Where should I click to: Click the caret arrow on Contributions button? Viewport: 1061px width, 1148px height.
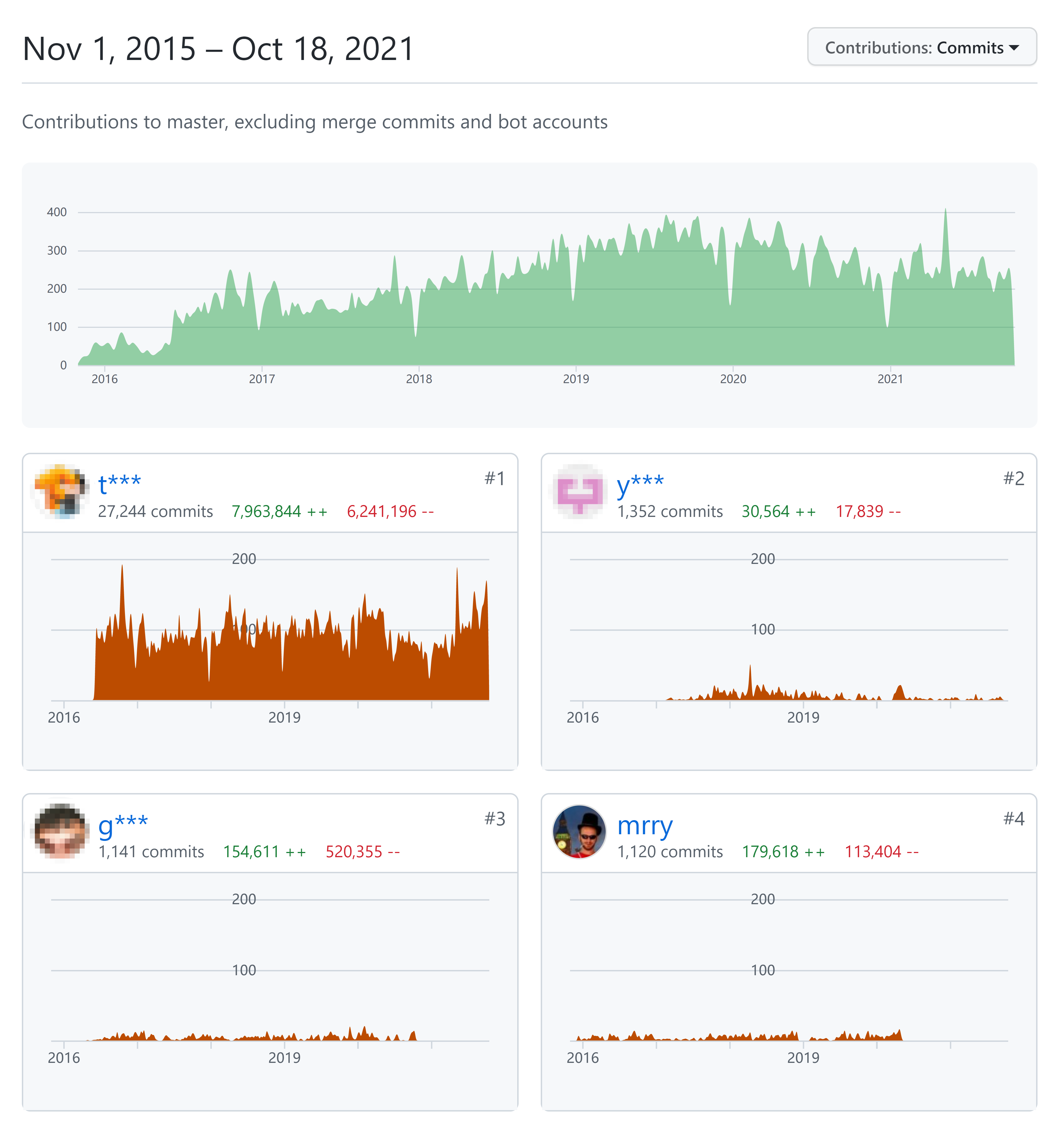click(x=1014, y=48)
